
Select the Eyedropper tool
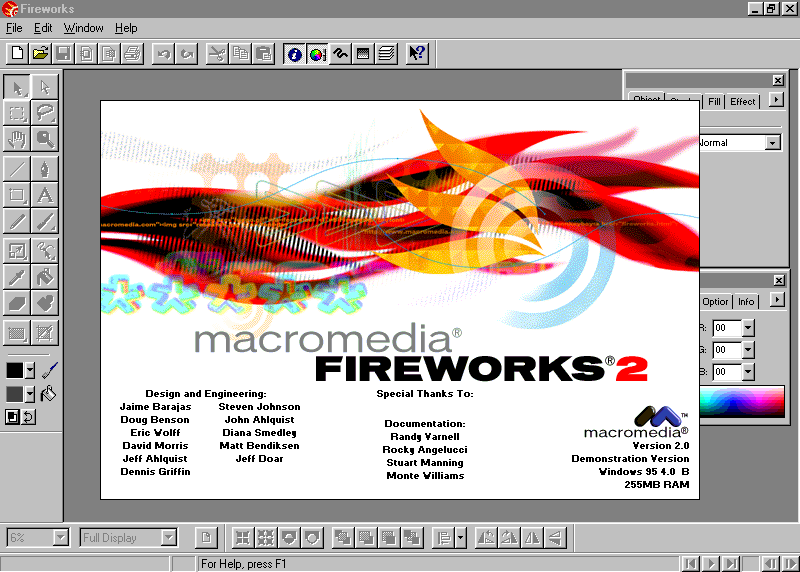tap(17, 277)
